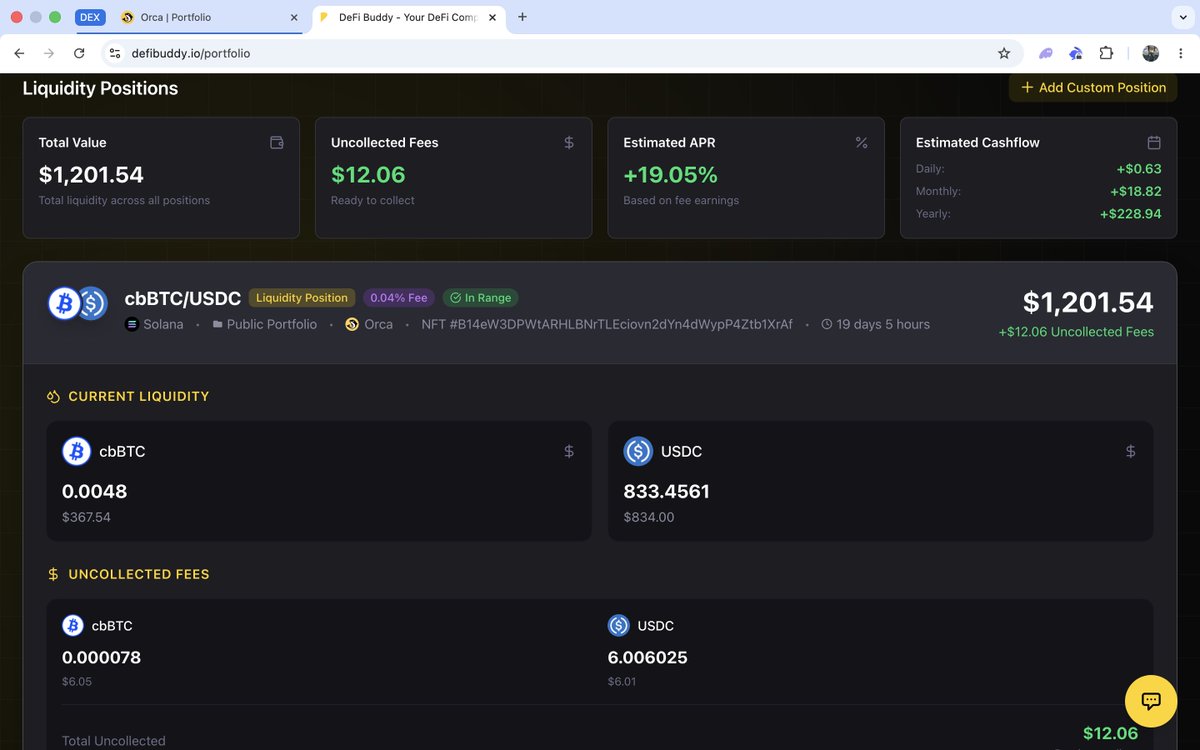Click the 833.4561 USDC liquidity amount
Screen dimensions: 1200x750
point(667,492)
